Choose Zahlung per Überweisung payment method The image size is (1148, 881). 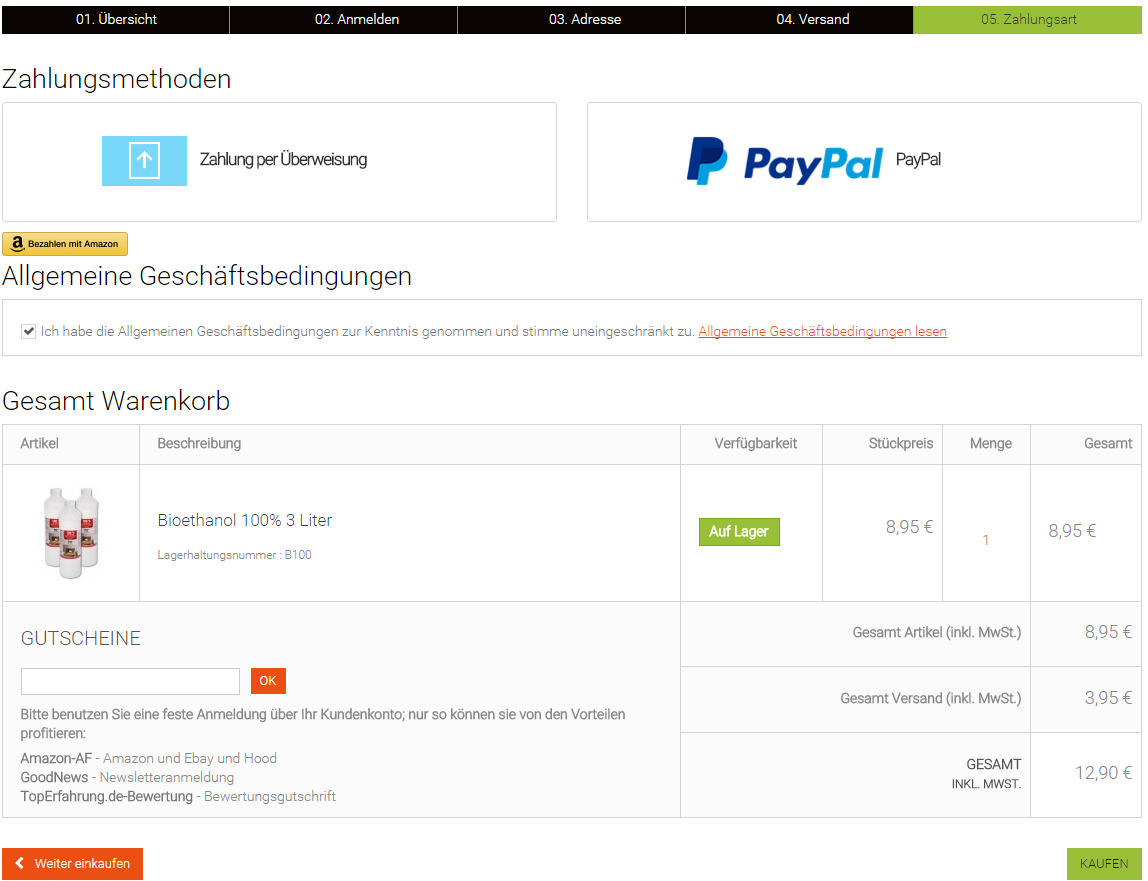coord(279,162)
